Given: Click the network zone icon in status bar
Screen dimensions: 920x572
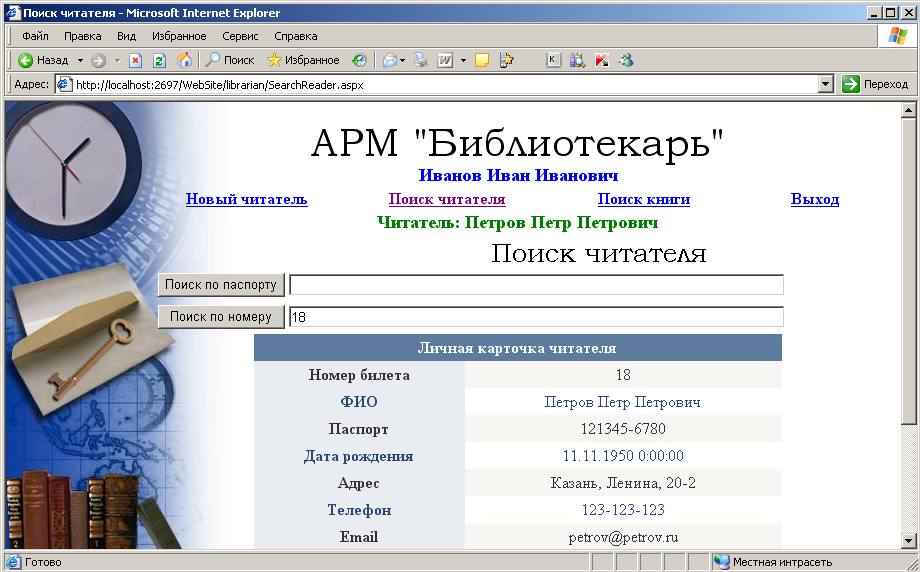Looking at the screenshot, I should point(721,562).
